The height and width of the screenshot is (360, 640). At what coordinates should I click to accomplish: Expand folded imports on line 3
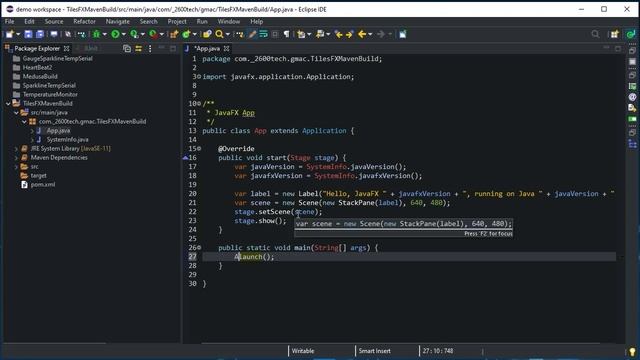point(199,76)
